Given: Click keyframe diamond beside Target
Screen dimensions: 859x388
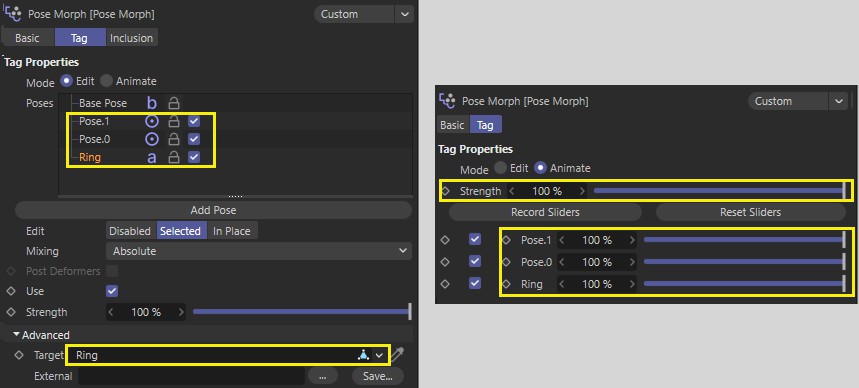Looking at the screenshot, I should (19, 355).
